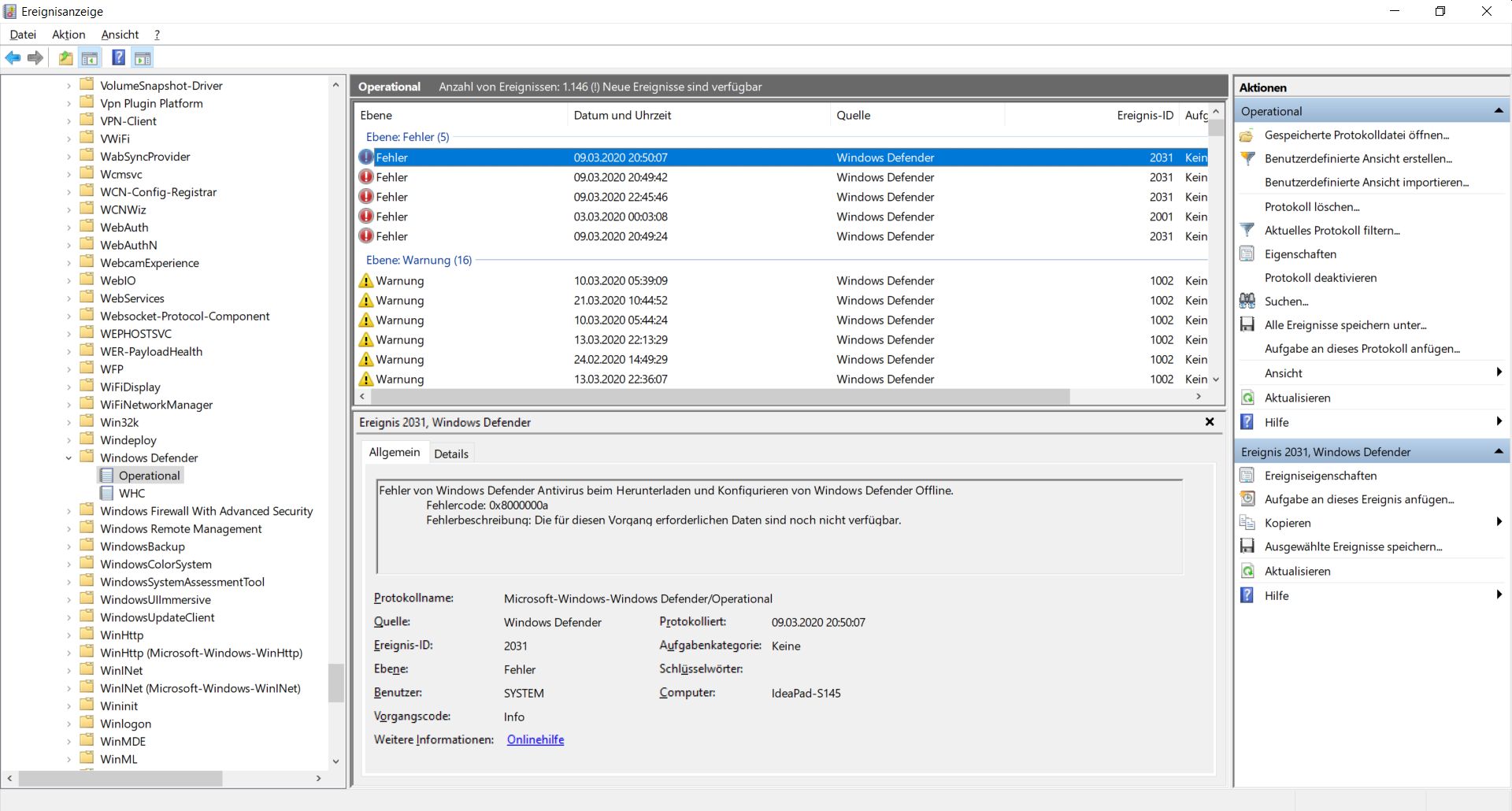Click the Forward arrow toolbar icon
The height and width of the screenshot is (811, 1512).
35,57
